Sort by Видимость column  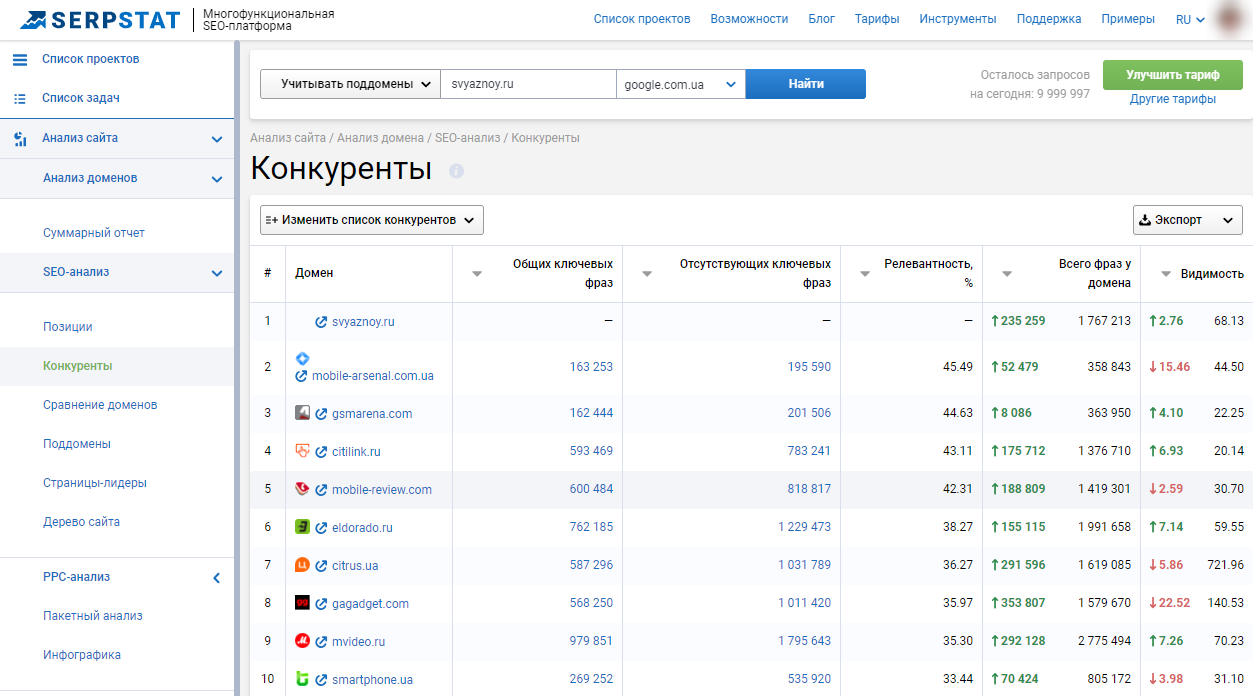pos(1165,274)
